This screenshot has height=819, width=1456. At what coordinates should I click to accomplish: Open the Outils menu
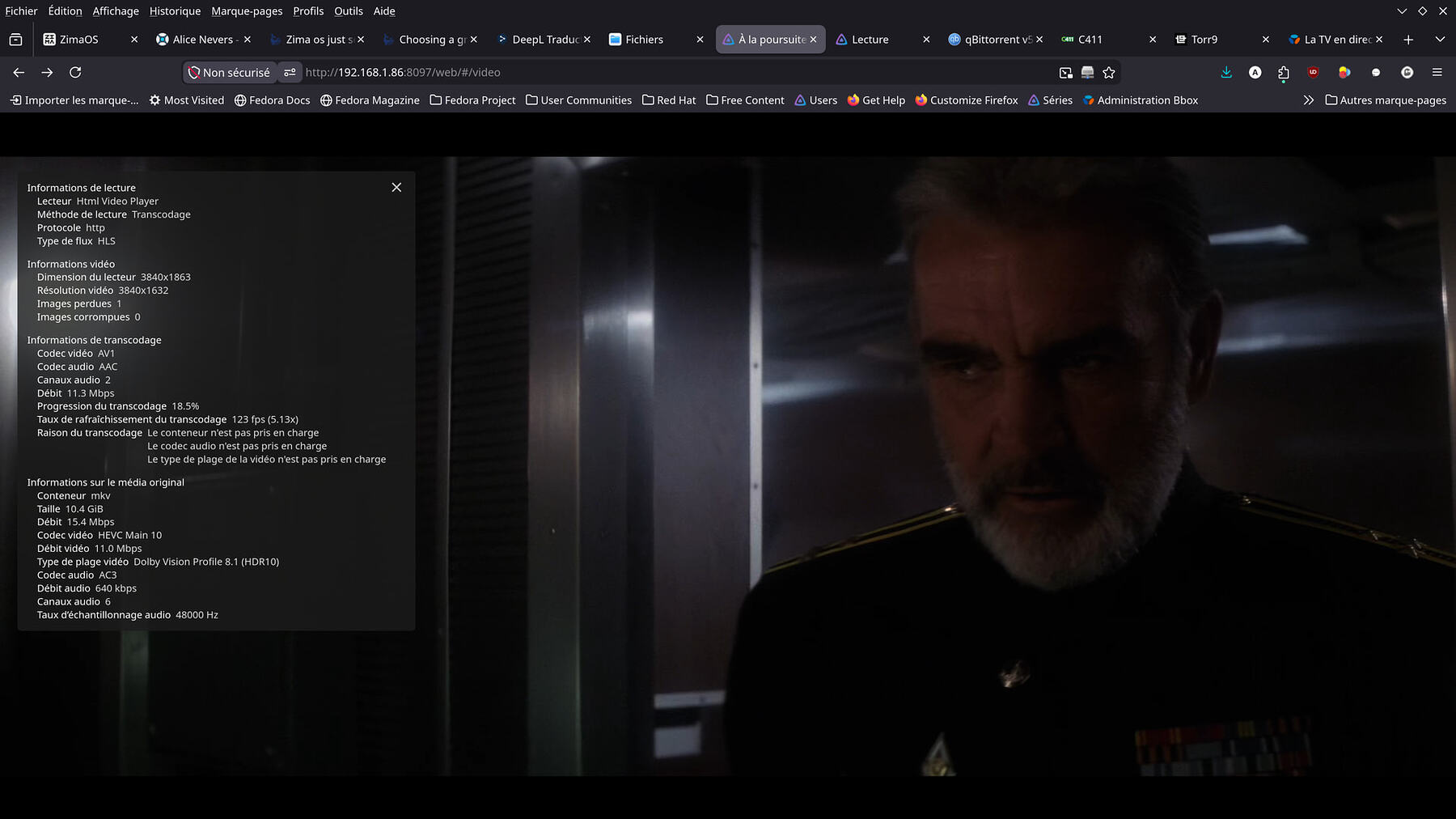pos(349,11)
